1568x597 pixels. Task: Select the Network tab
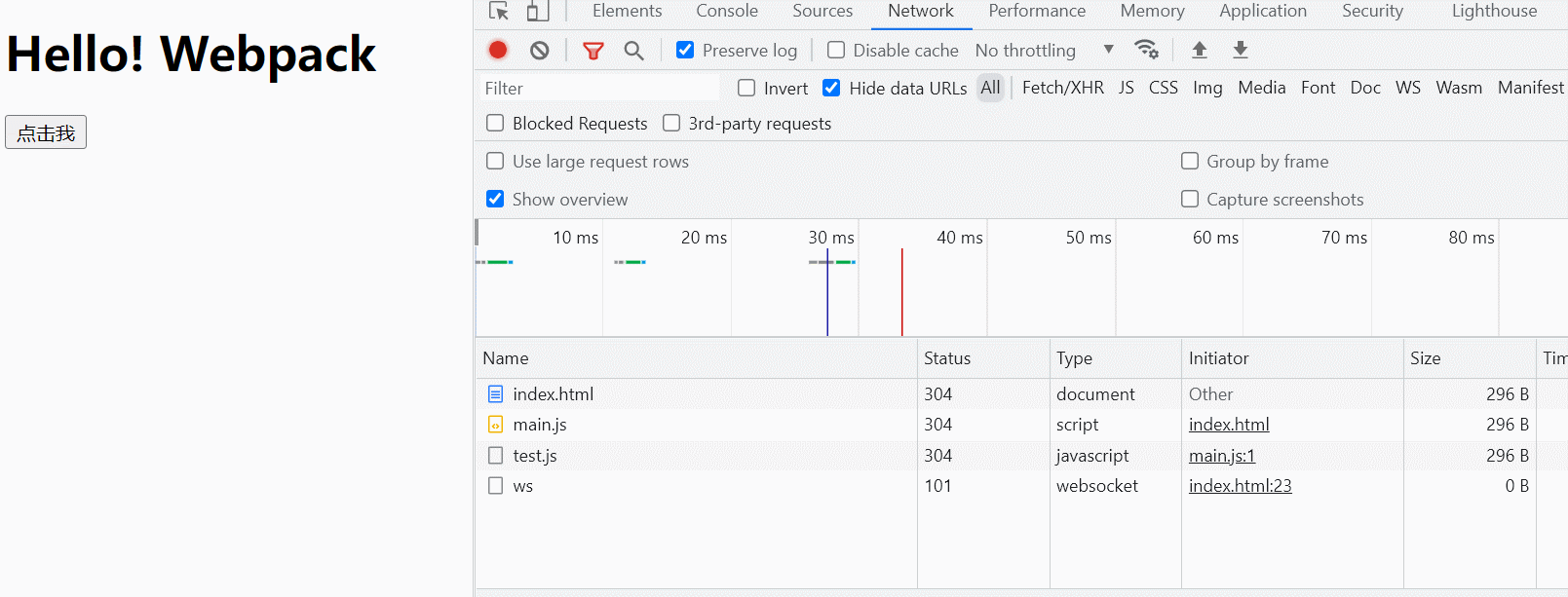[921, 11]
